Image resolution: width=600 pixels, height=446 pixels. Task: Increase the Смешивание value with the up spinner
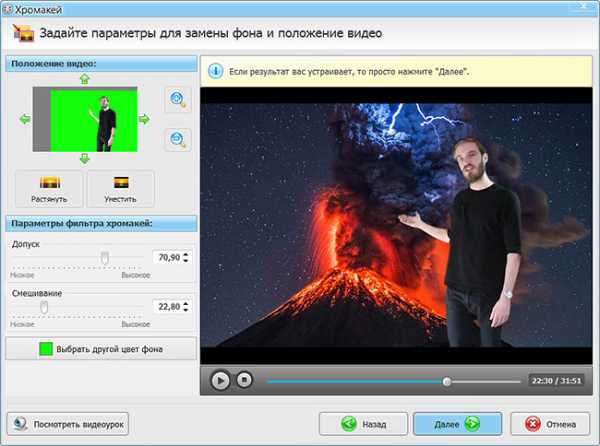click(x=186, y=304)
